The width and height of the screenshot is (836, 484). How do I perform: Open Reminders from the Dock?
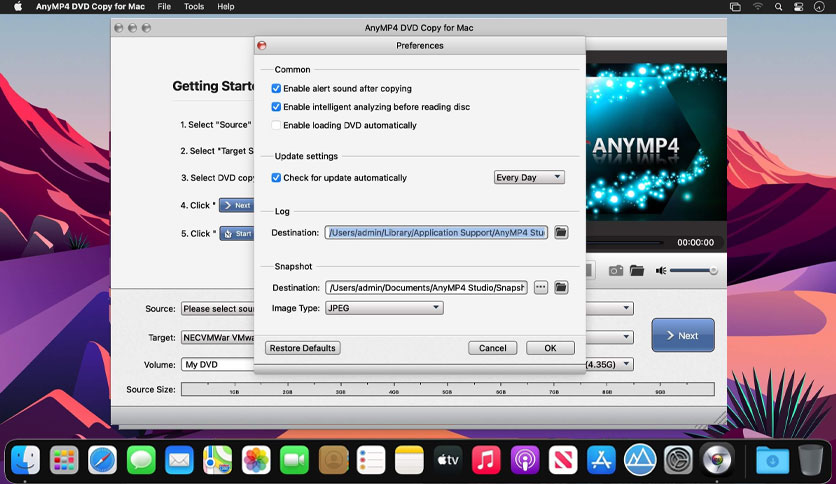371,459
